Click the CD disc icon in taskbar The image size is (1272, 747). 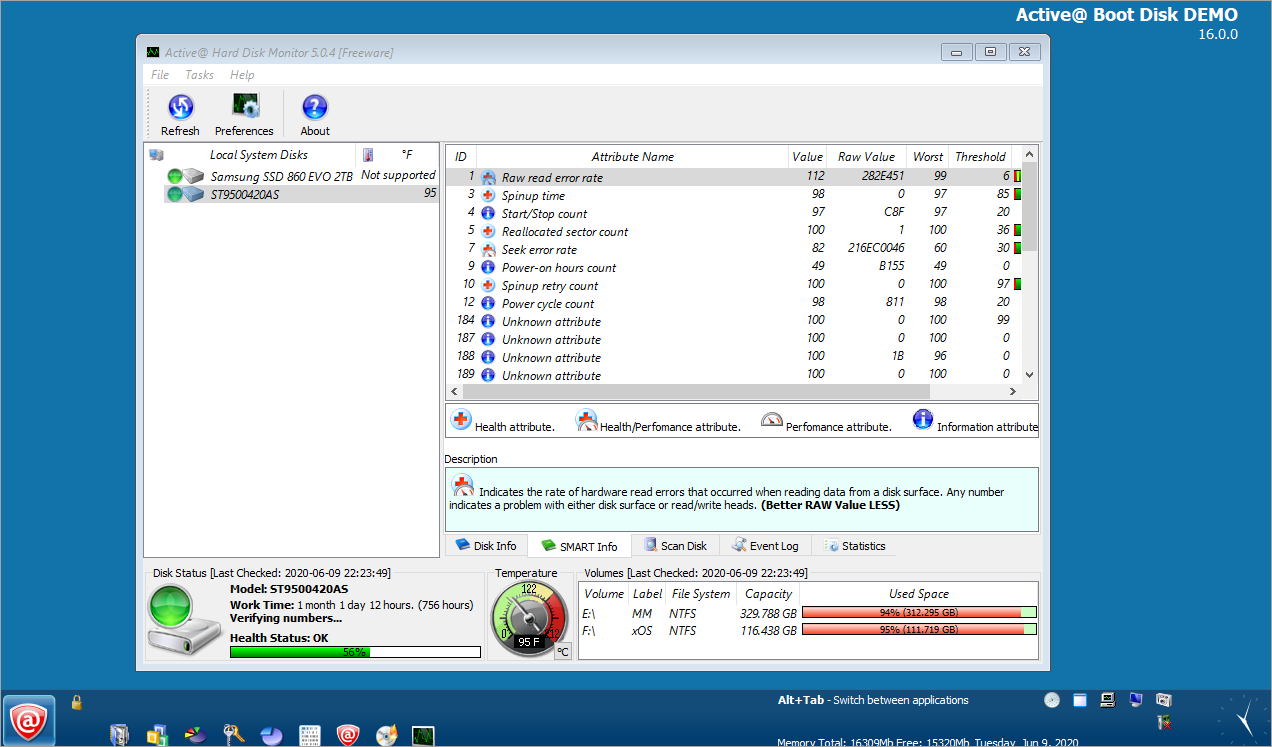387,735
